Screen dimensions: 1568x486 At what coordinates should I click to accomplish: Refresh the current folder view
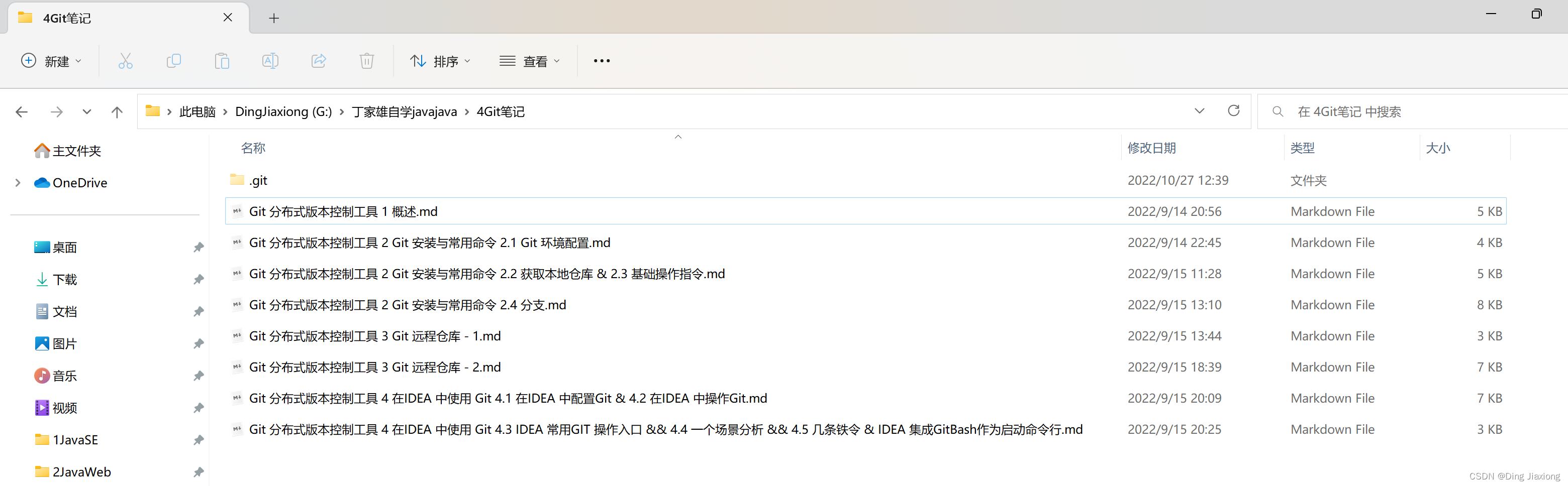(1233, 110)
